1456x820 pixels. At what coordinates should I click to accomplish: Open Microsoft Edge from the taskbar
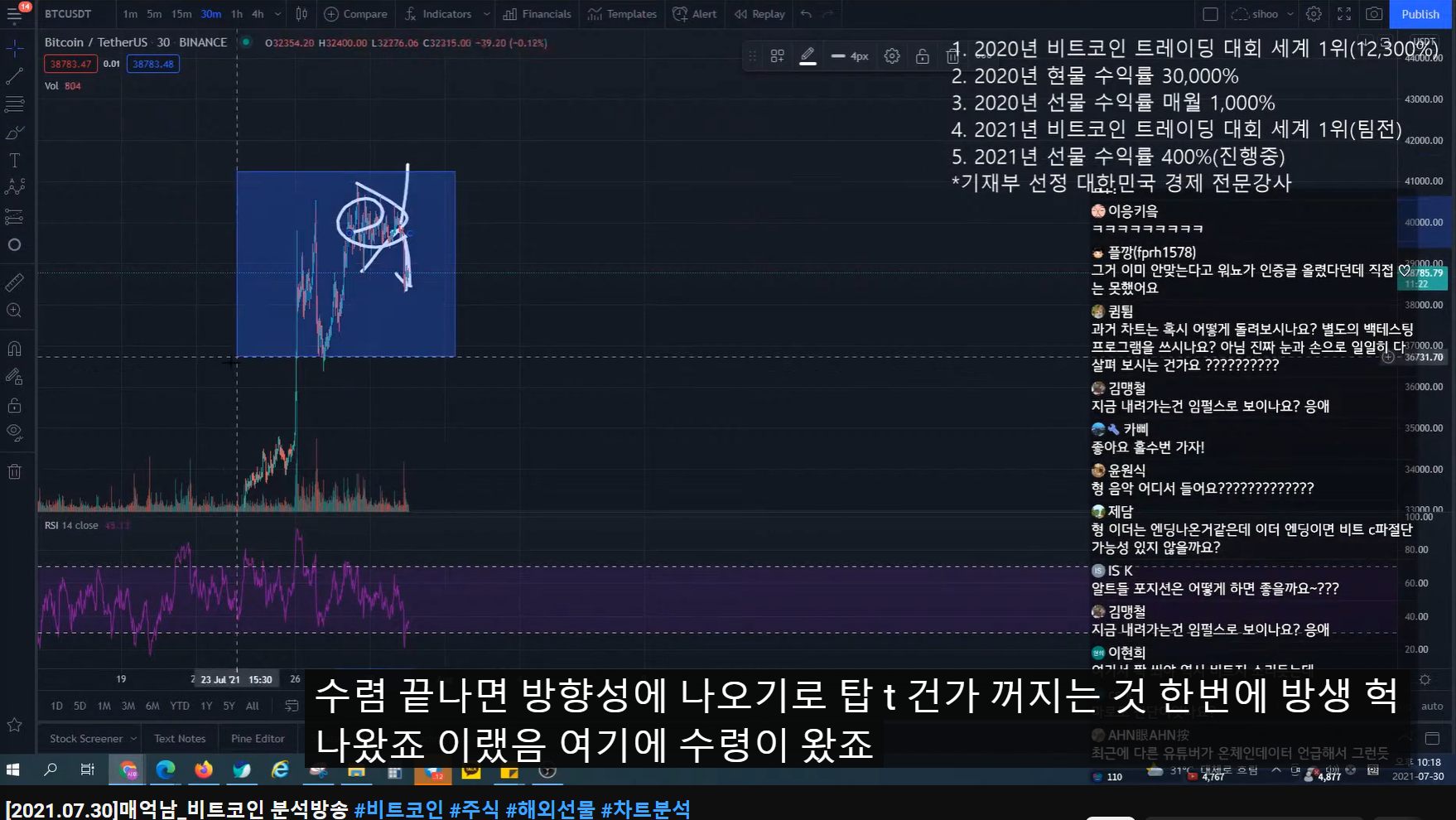point(165,770)
